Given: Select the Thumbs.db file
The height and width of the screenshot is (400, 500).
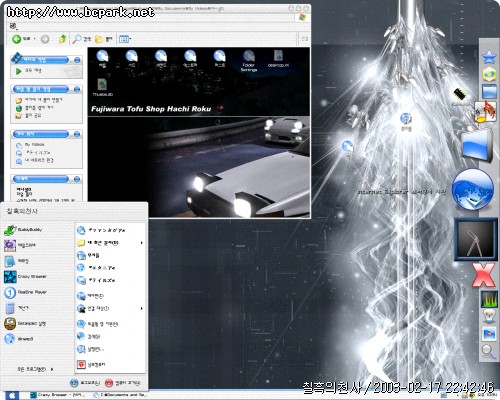Looking at the screenshot, I should coord(103,88).
